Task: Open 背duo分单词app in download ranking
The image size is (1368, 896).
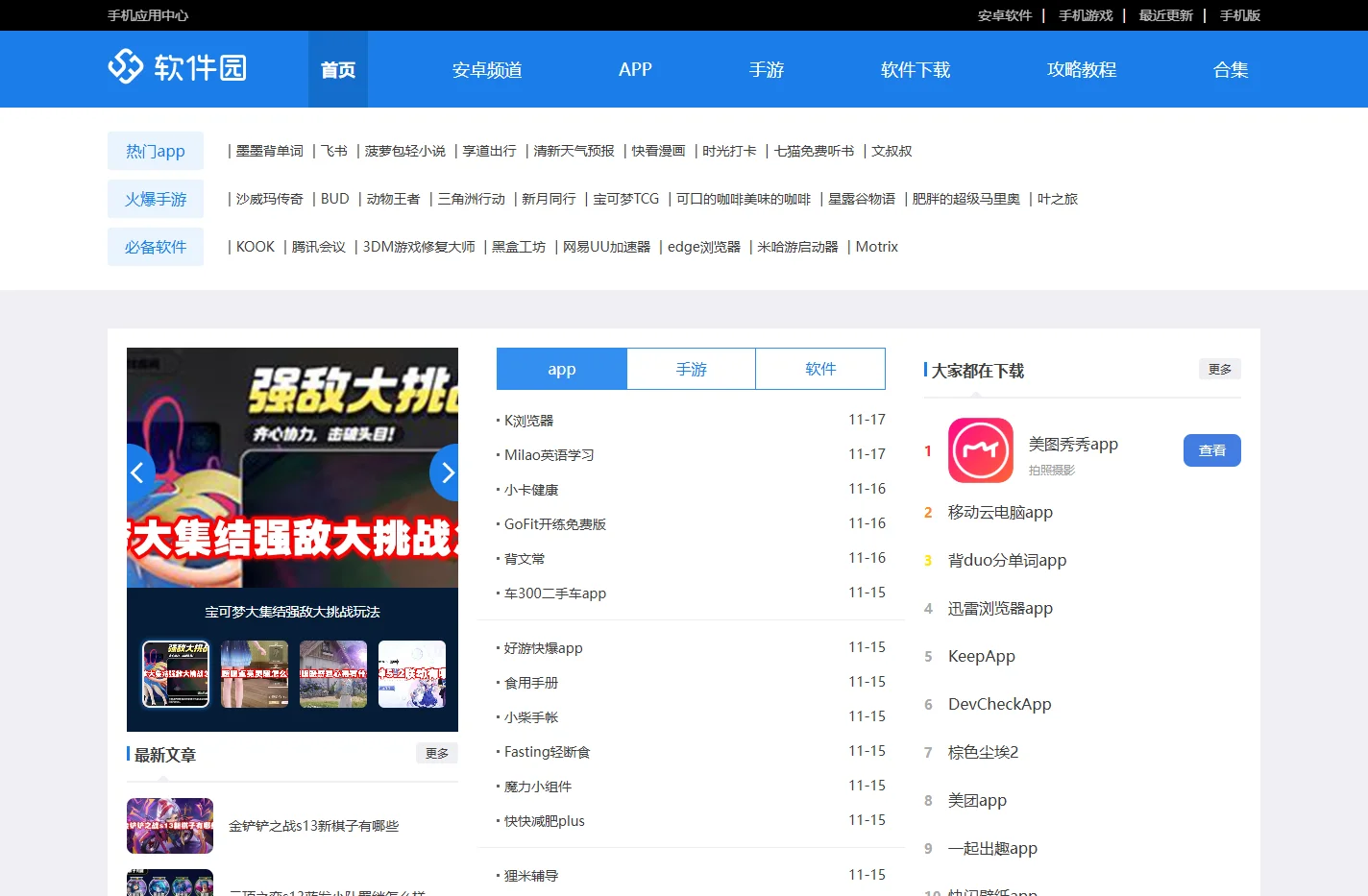Action: pyautogui.click(x=1007, y=560)
